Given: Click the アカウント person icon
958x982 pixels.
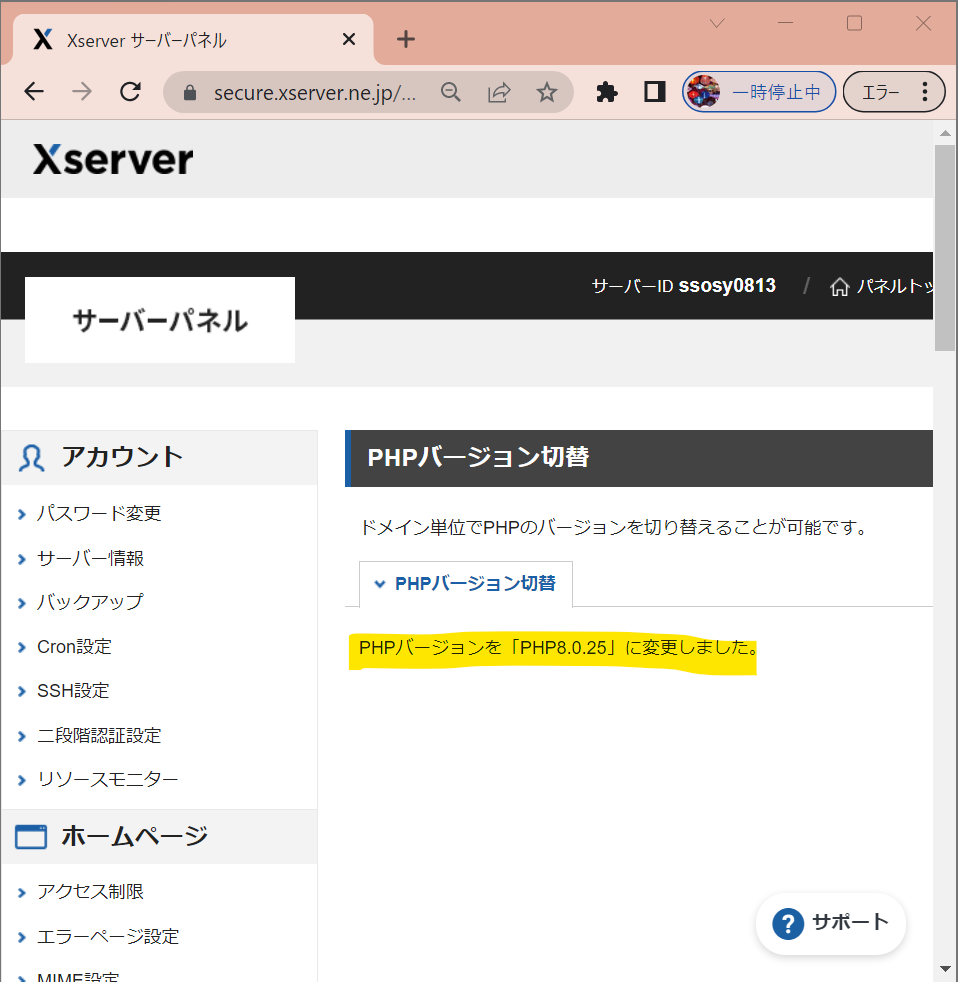Looking at the screenshot, I should 31,458.
